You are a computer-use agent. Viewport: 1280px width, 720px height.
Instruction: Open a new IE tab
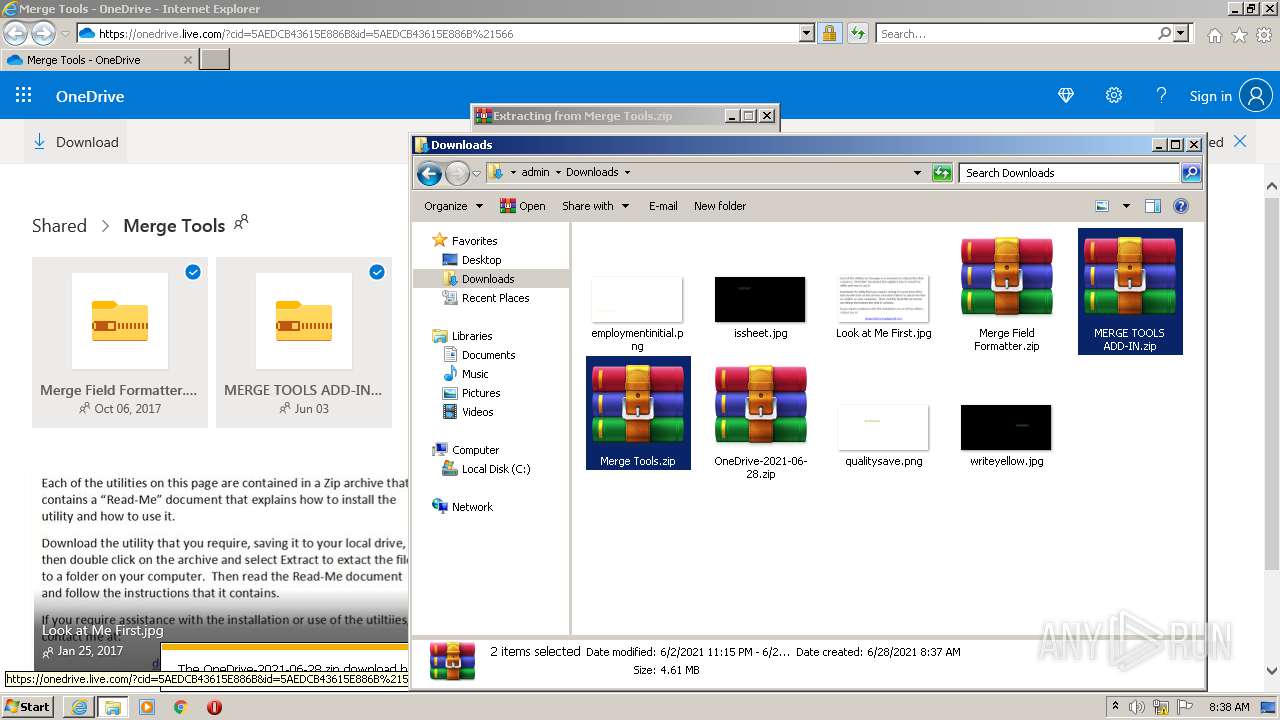tap(215, 60)
